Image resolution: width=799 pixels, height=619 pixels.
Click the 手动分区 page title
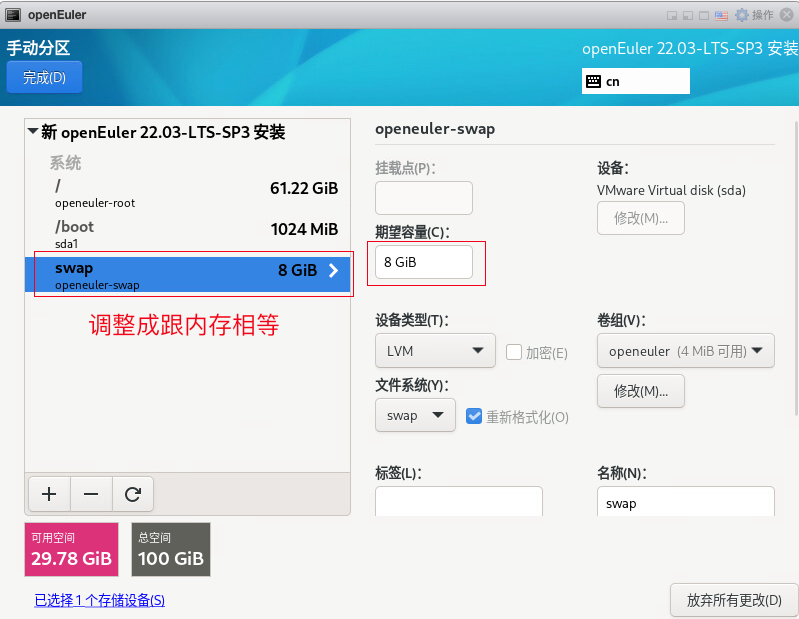(38, 48)
